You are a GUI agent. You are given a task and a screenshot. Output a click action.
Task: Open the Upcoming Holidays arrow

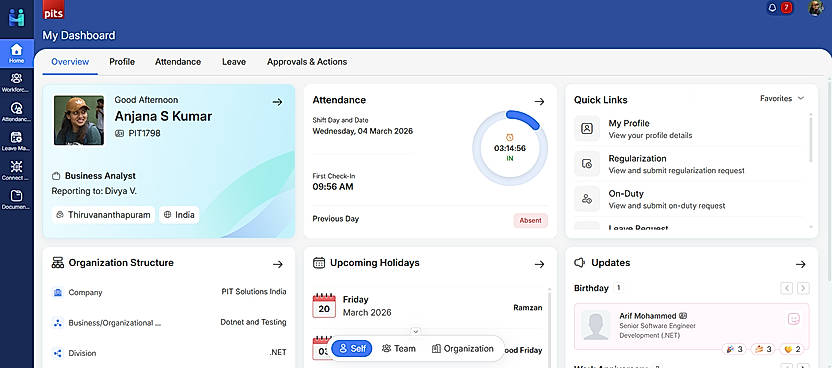click(539, 264)
